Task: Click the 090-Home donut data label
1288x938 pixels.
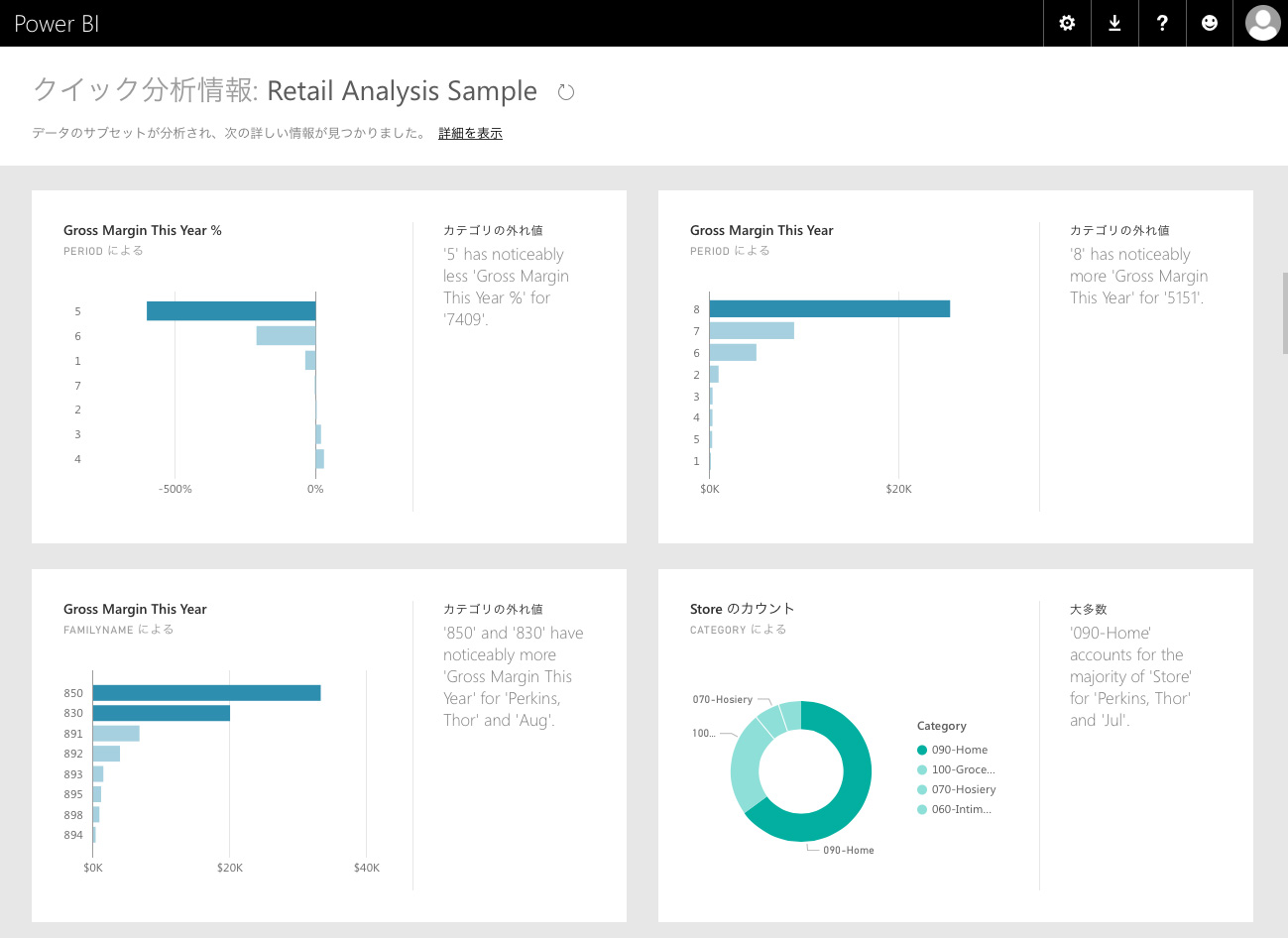Action: pos(849,850)
